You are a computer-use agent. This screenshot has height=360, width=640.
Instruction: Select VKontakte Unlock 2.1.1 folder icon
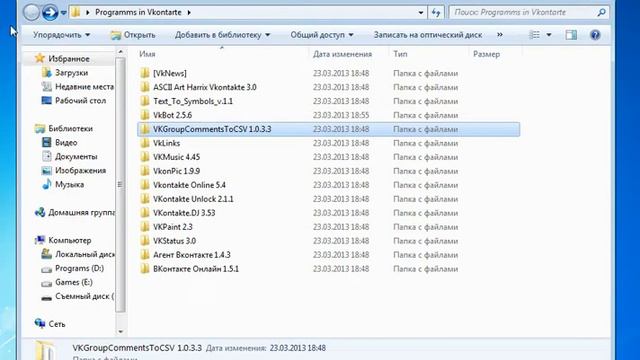[x=144, y=199]
